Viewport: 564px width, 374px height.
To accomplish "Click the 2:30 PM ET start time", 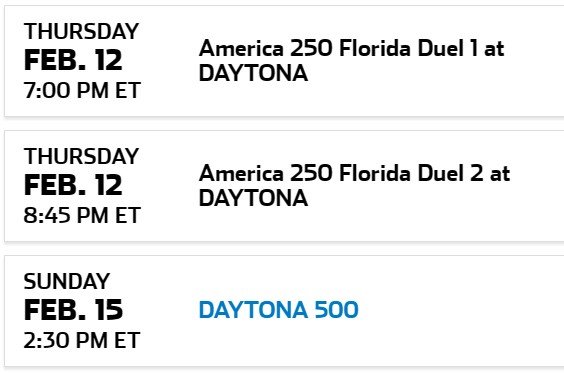I will pos(82,340).
